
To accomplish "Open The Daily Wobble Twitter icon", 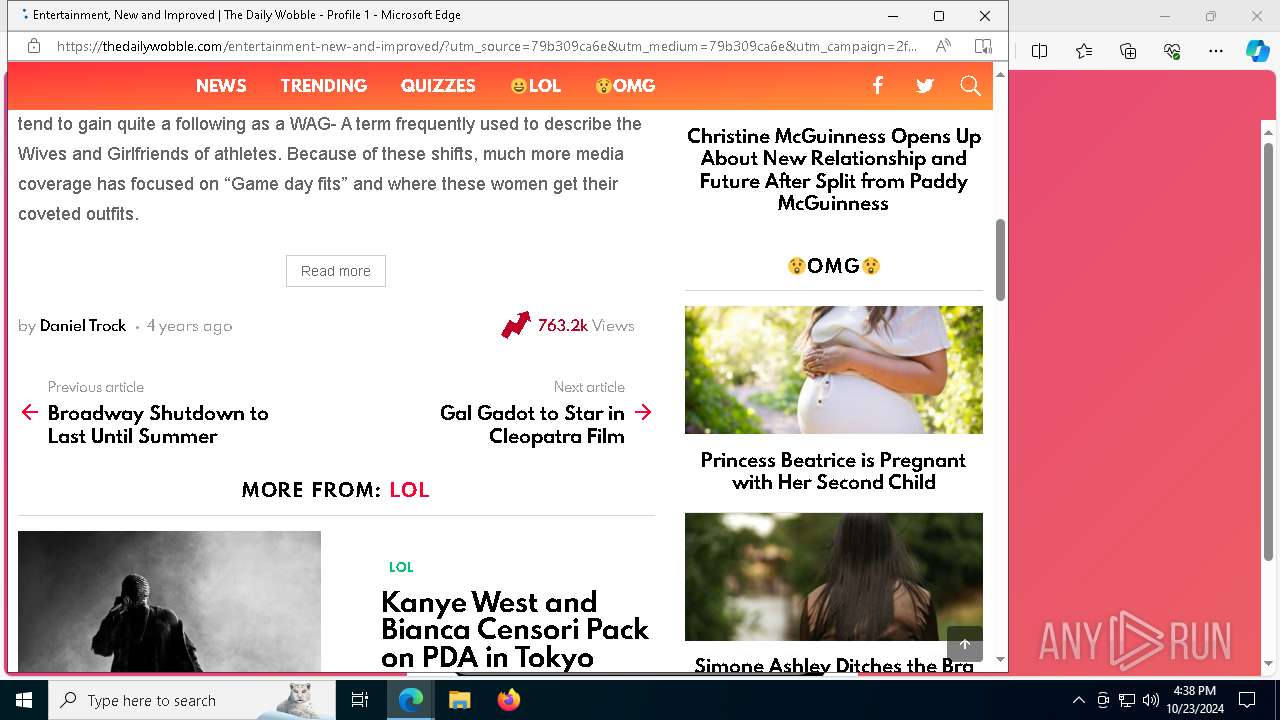I will [x=925, y=86].
